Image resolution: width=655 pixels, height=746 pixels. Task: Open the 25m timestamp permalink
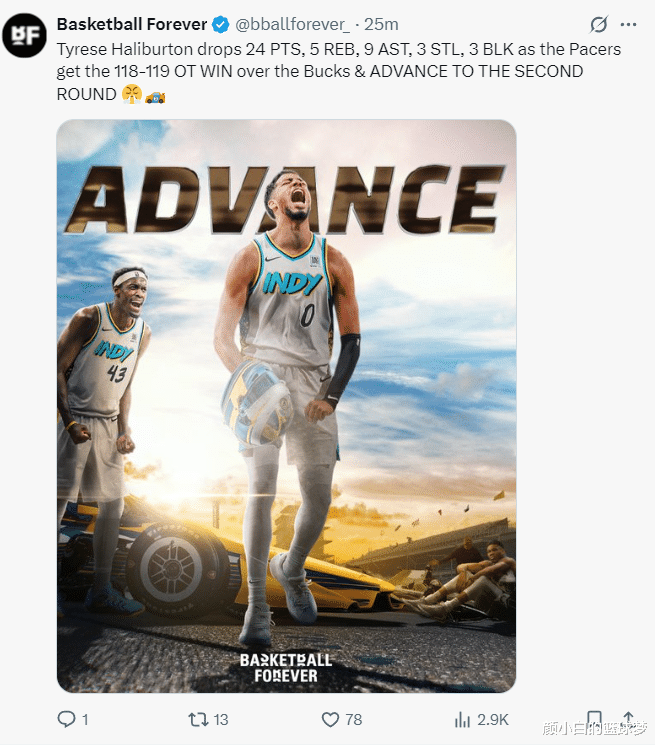click(381, 24)
